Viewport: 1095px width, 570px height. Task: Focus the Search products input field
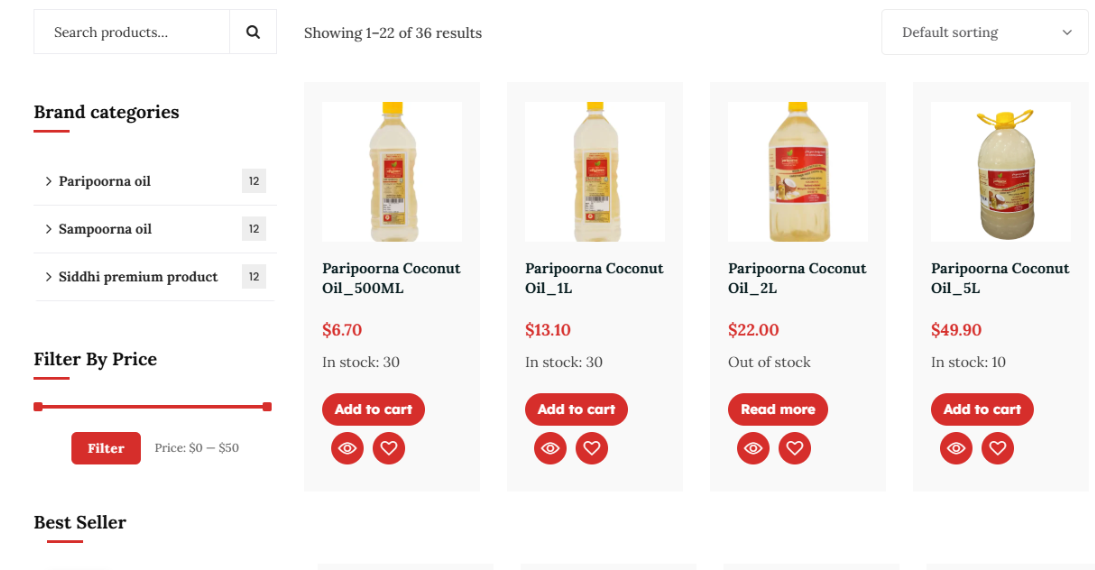(x=132, y=32)
